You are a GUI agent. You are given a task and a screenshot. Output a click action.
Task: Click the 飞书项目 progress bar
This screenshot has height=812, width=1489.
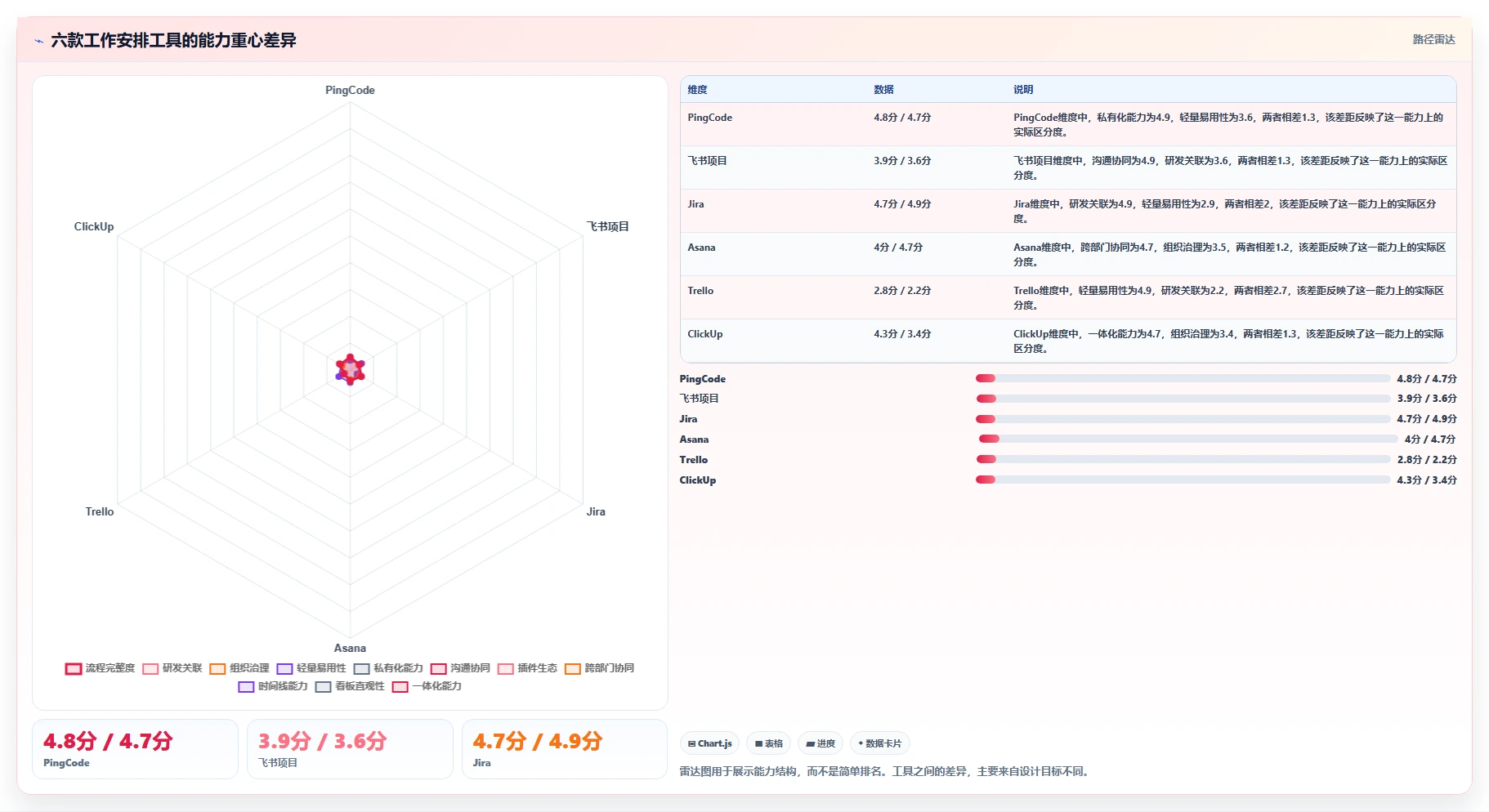click(1183, 399)
